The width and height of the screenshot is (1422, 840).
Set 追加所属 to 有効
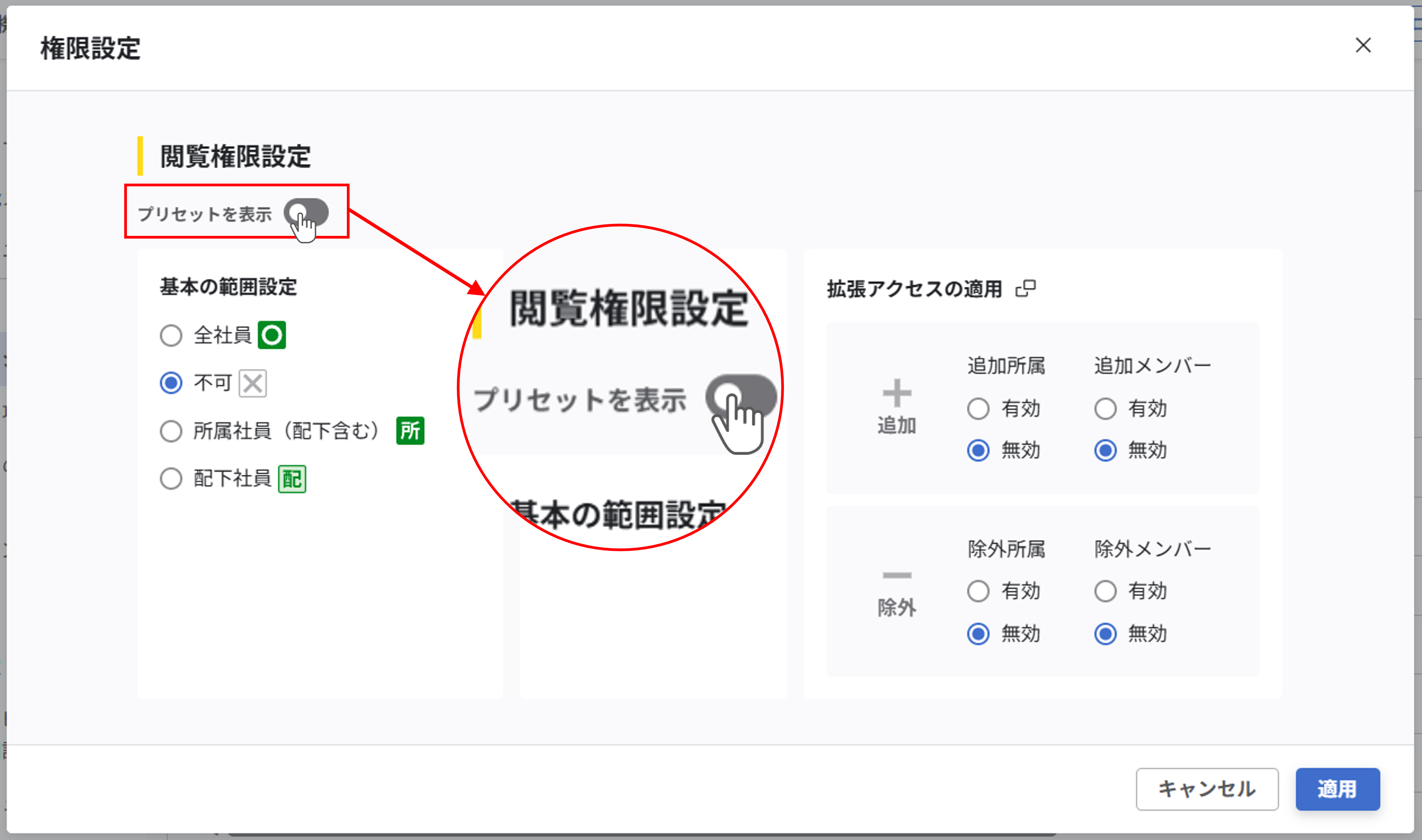pos(978,409)
